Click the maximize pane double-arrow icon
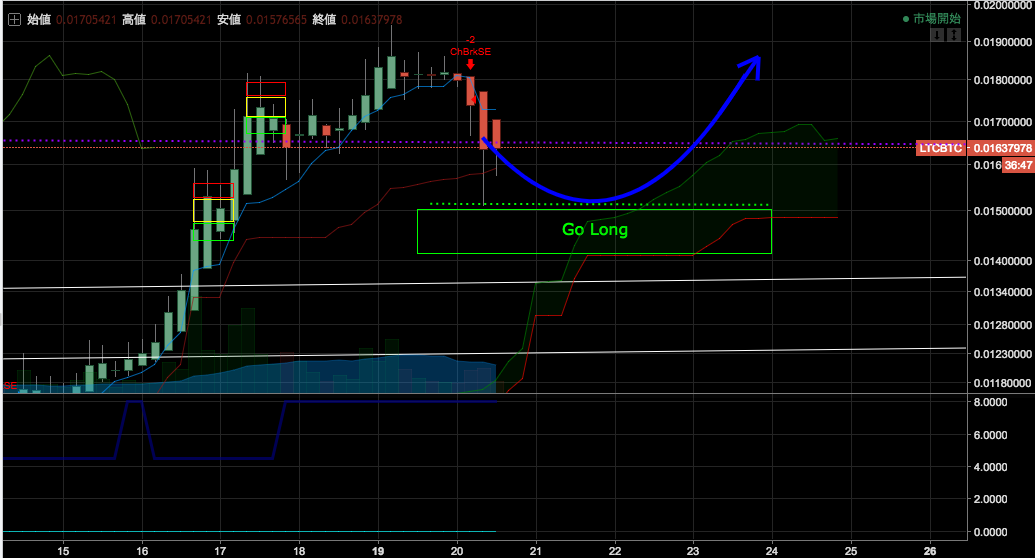 point(954,35)
